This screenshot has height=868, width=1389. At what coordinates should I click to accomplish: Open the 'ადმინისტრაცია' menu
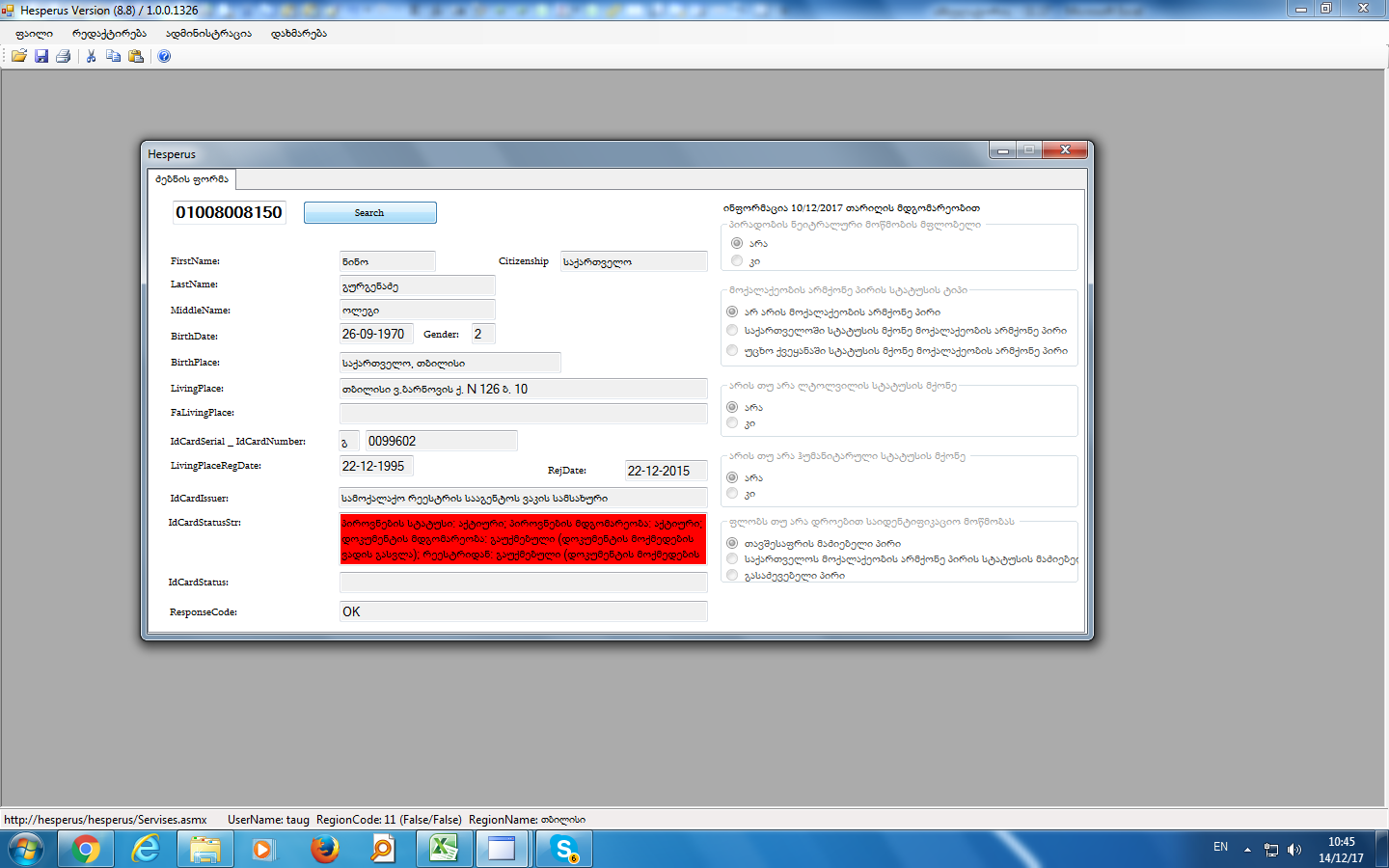(x=208, y=34)
